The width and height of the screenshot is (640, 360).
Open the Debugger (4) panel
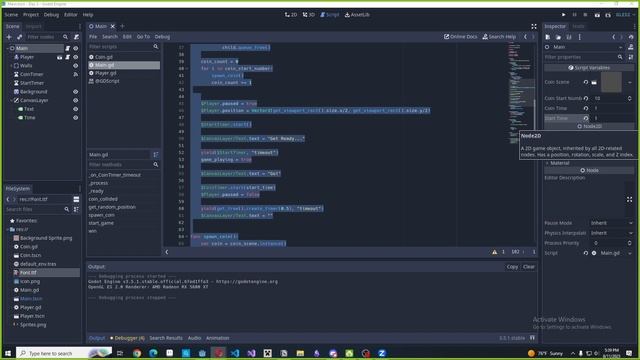tap(127, 338)
